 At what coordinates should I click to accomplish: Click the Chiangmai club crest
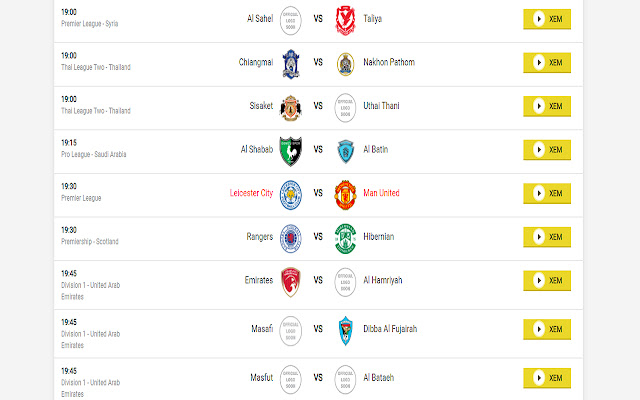point(291,62)
